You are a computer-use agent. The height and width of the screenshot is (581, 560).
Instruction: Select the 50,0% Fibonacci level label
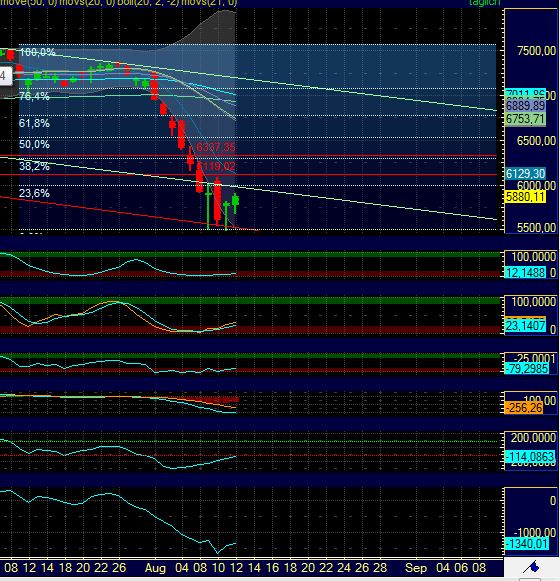(34, 144)
